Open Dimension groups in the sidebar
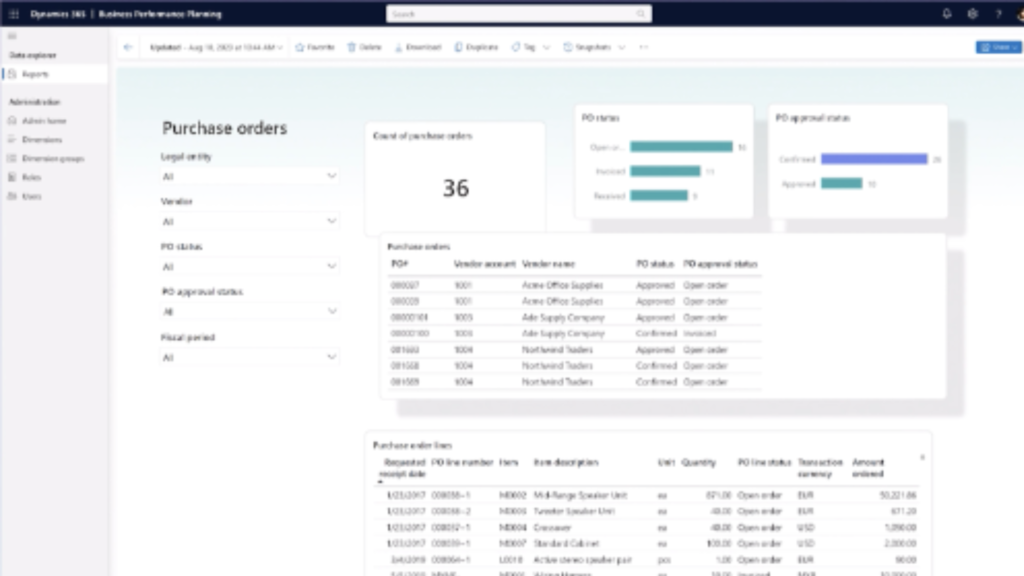This screenshot has height=576, width=1024. (x=52, y=158)
